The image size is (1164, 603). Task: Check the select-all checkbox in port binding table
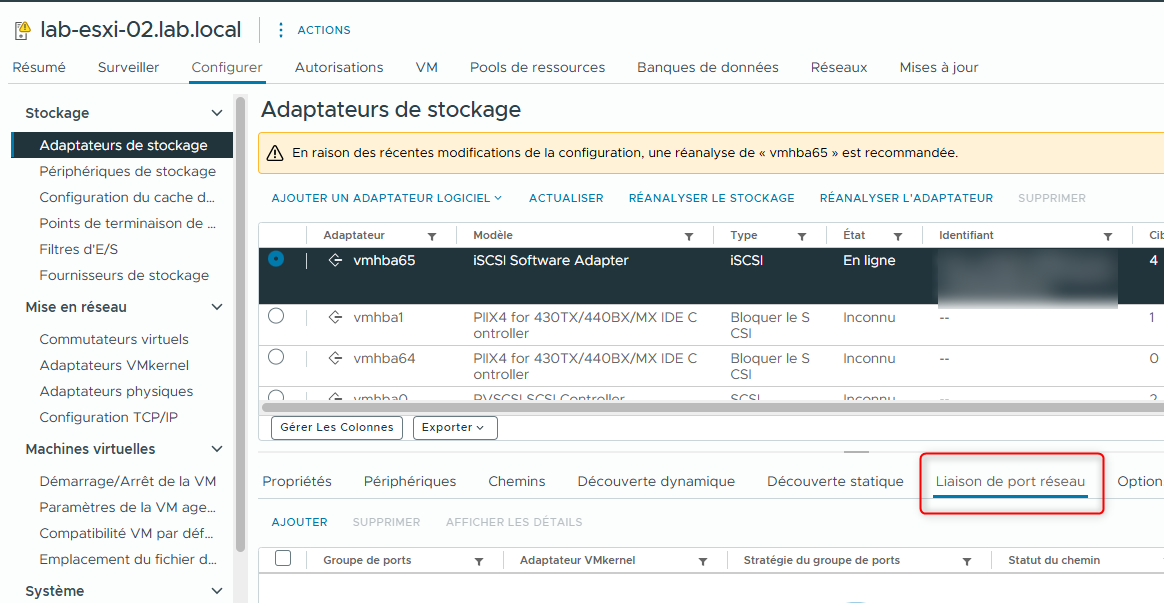[283, 559]
